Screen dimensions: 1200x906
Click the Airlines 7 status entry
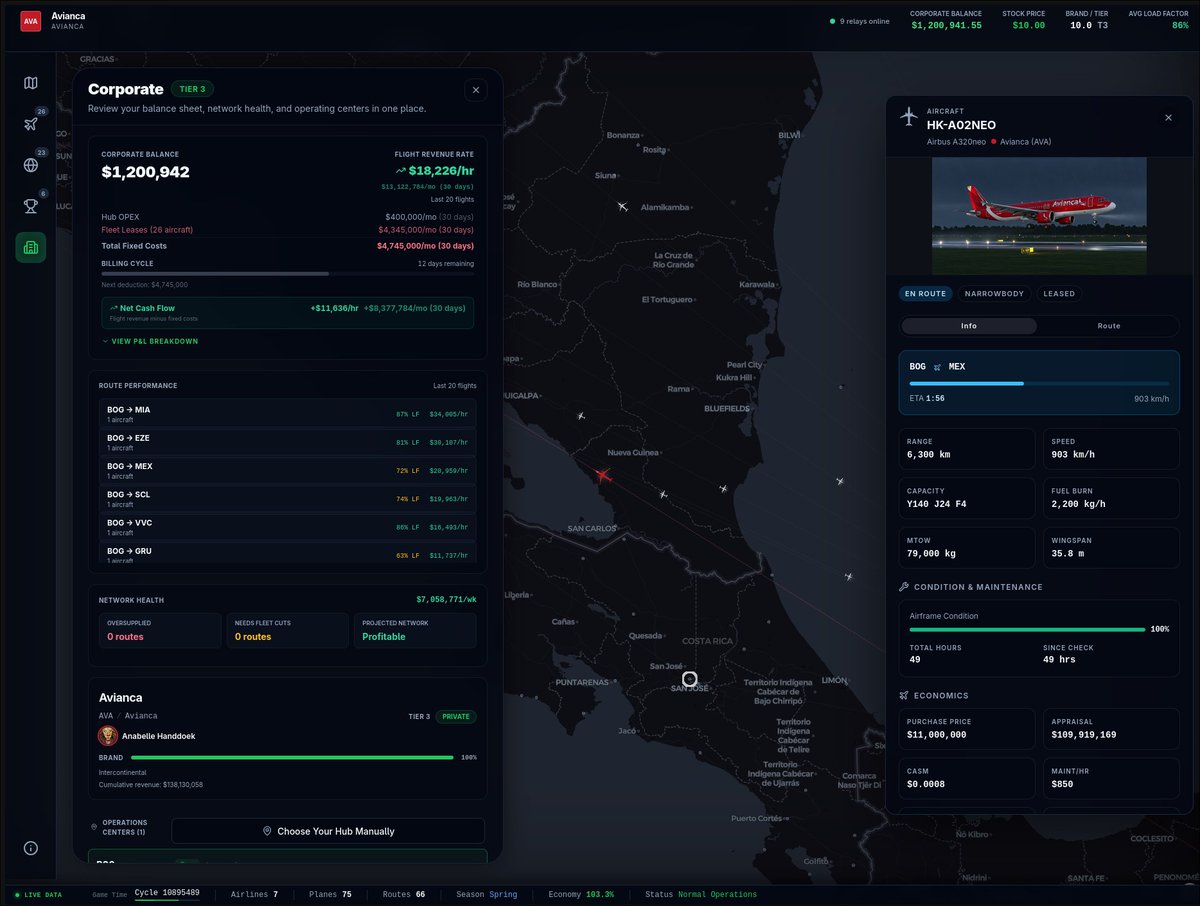255,894
